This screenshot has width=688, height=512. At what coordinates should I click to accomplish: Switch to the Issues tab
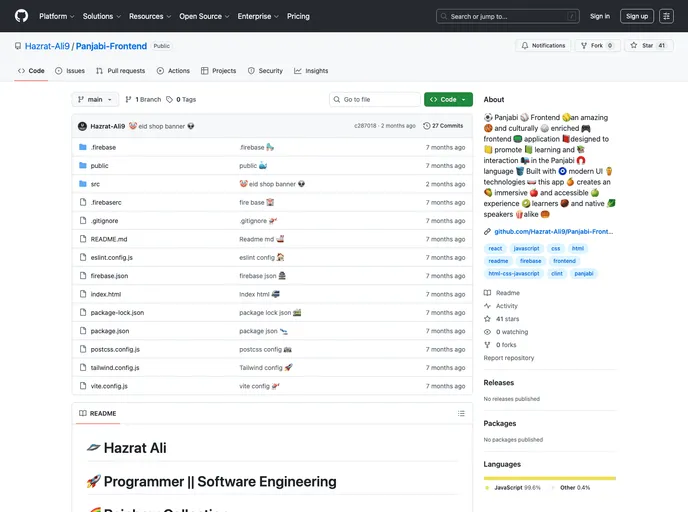(70, 71)
